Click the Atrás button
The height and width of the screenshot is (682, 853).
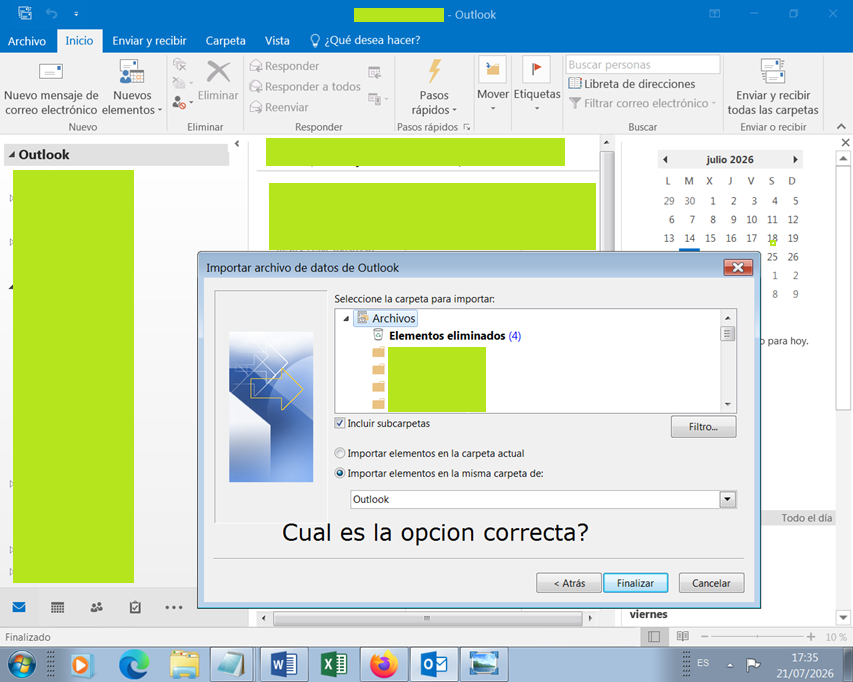[569, 583]
